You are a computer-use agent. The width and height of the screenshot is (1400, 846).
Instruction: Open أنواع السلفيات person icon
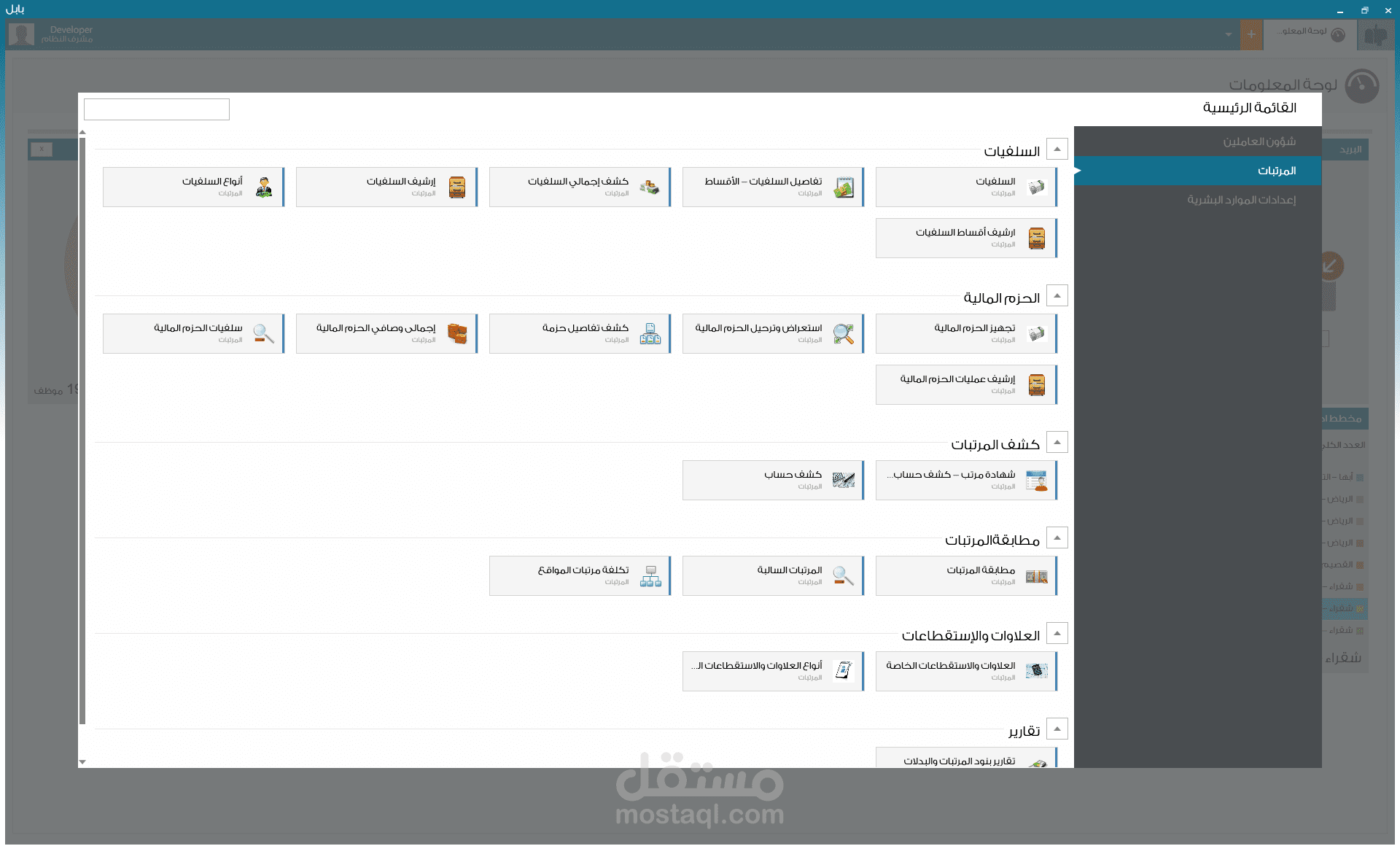pos(264,187)
